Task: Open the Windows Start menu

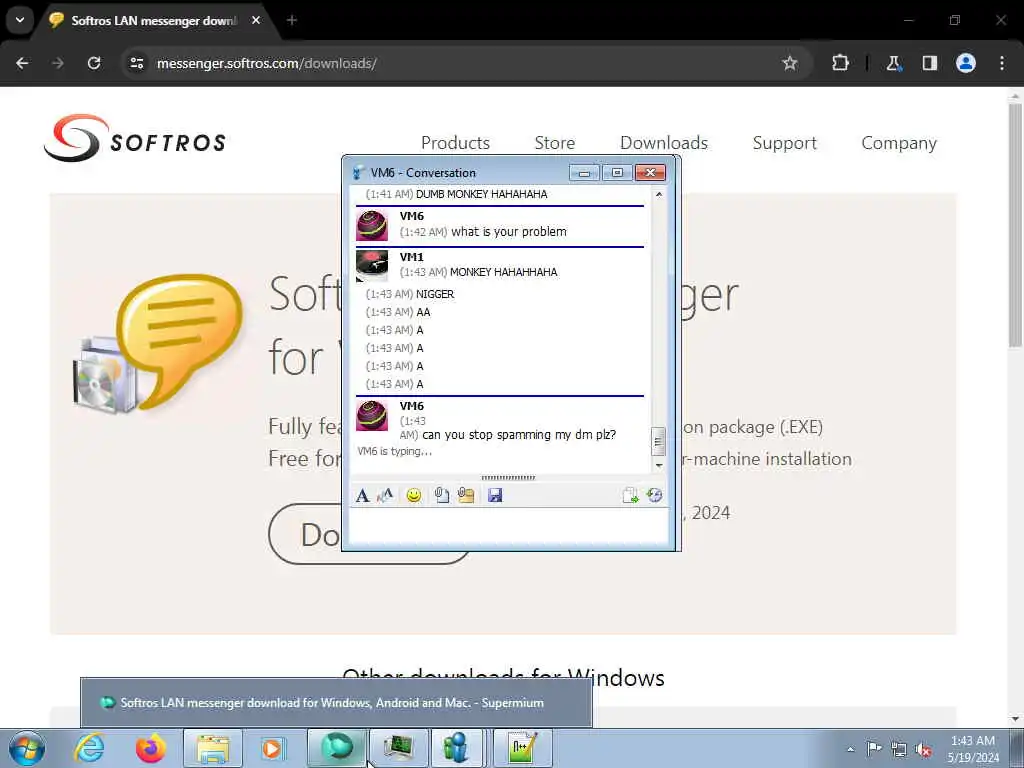Action: click(27, 748)
